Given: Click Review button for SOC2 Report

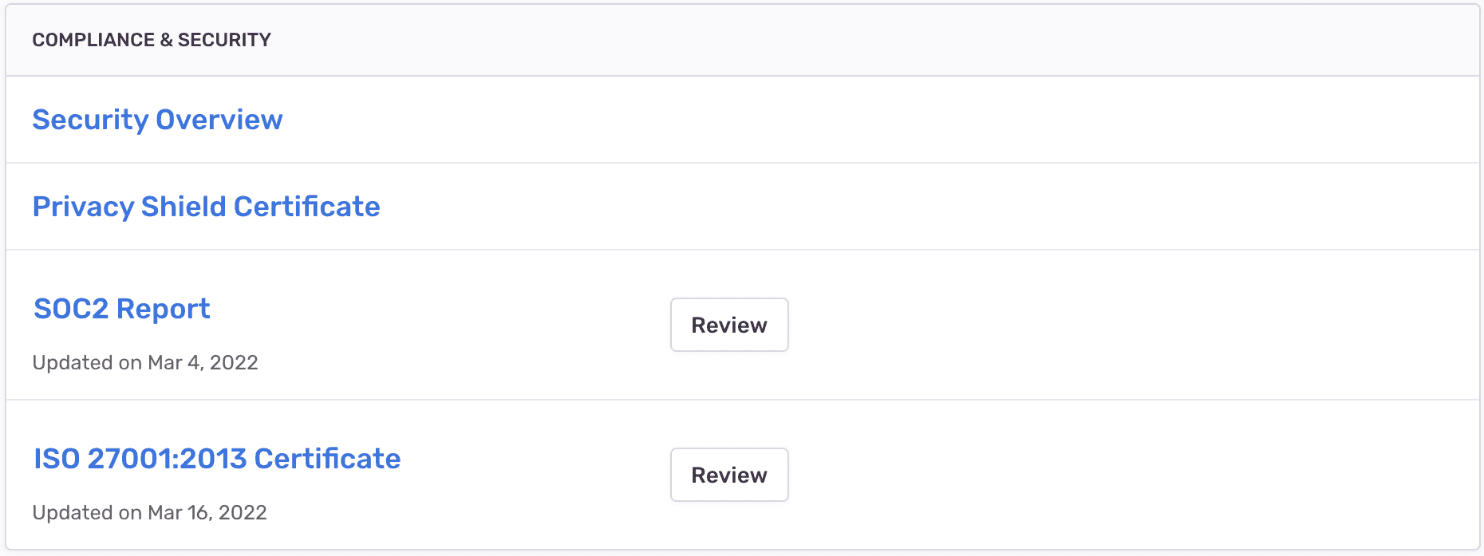Looking at the screenshot, I should pos(729,325).
